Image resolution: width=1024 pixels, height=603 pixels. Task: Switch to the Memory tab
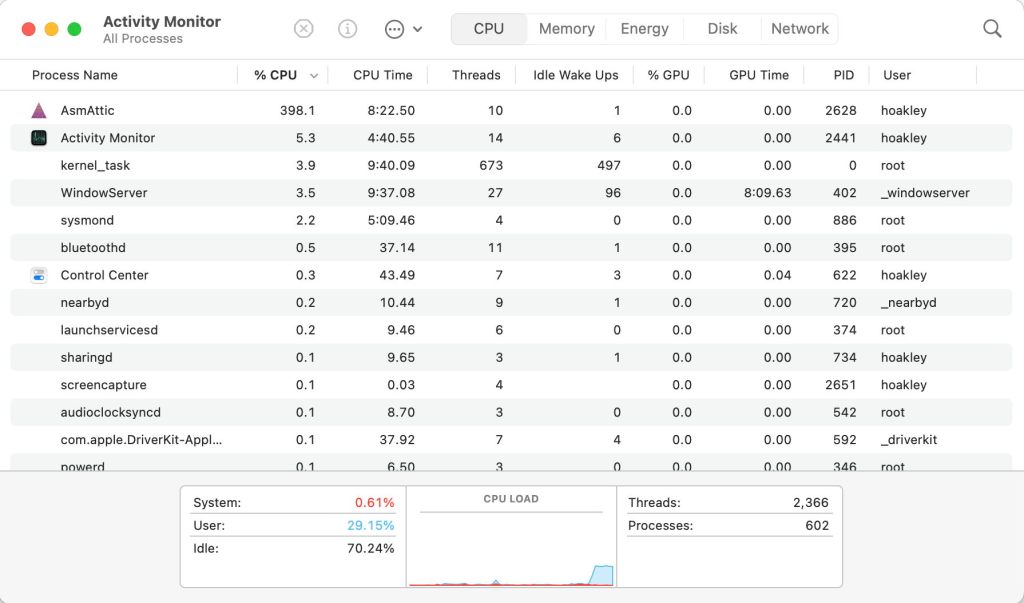[x=567, y=29]
